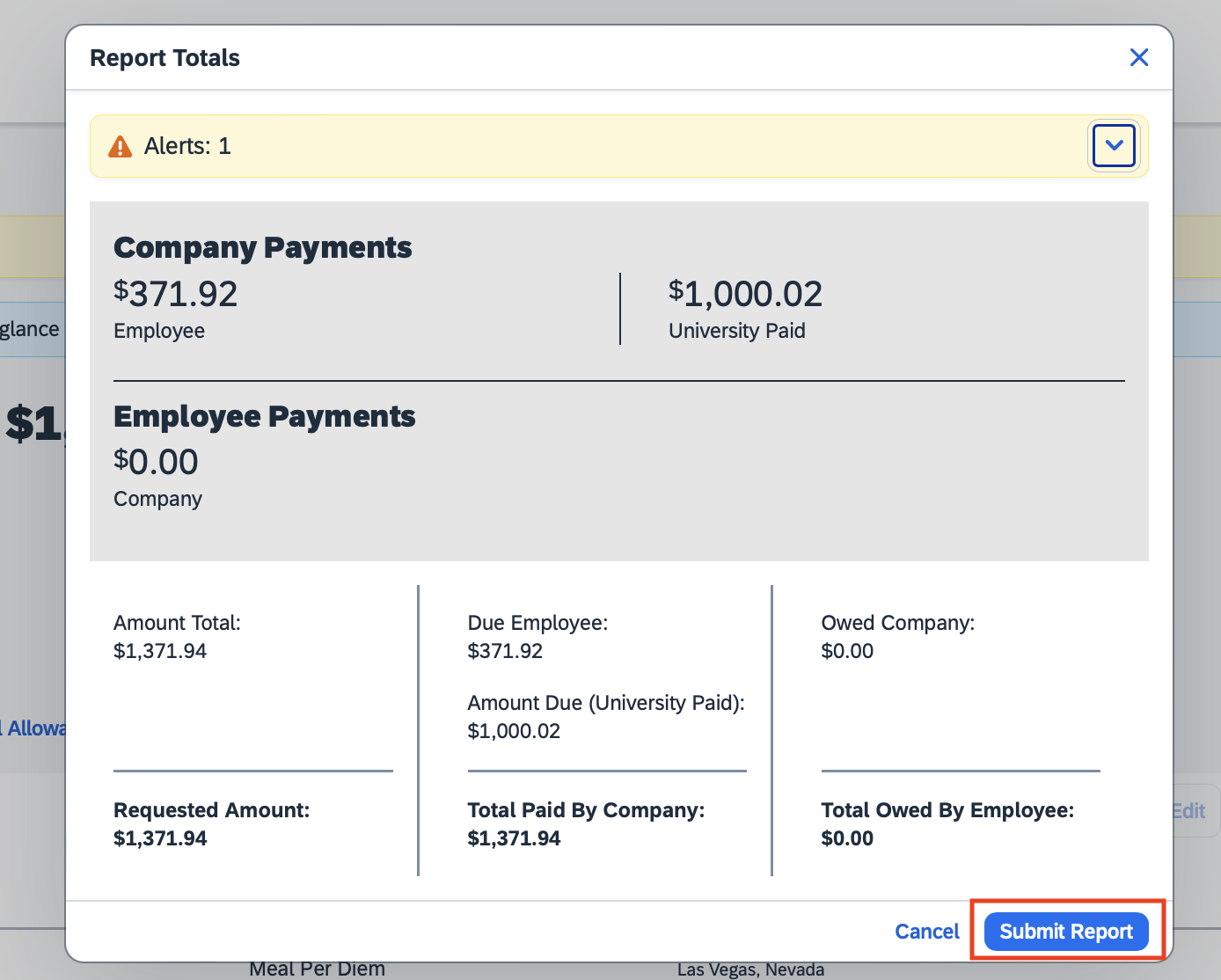This screenshot has height=980, width=1221.
Task: Click the $0.00 Company amount
Action: coord(157,462)
